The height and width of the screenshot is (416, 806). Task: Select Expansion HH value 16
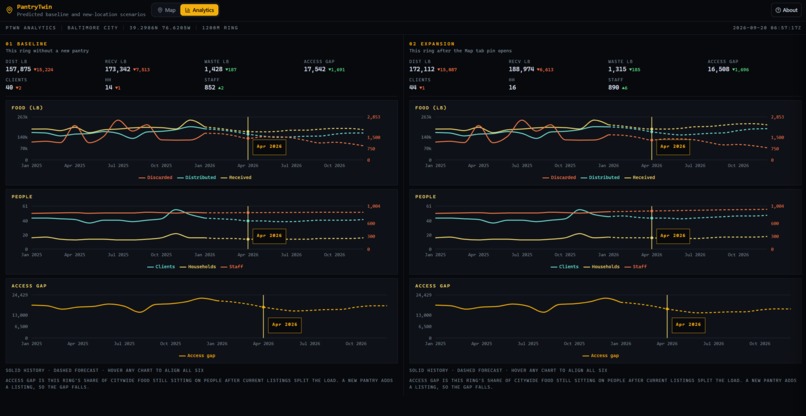pos(512,87)
